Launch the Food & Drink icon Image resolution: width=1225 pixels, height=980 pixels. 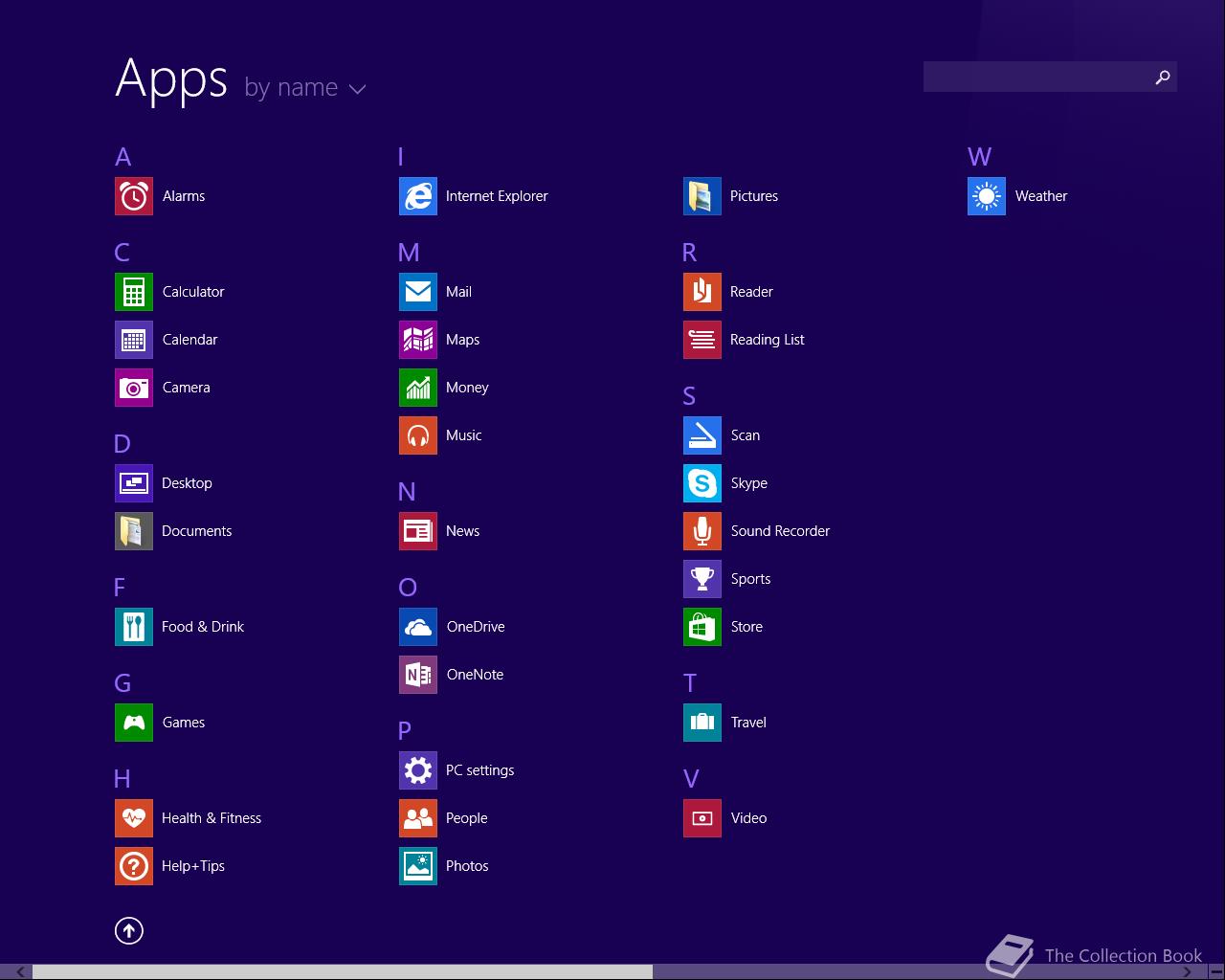[134, 627]
